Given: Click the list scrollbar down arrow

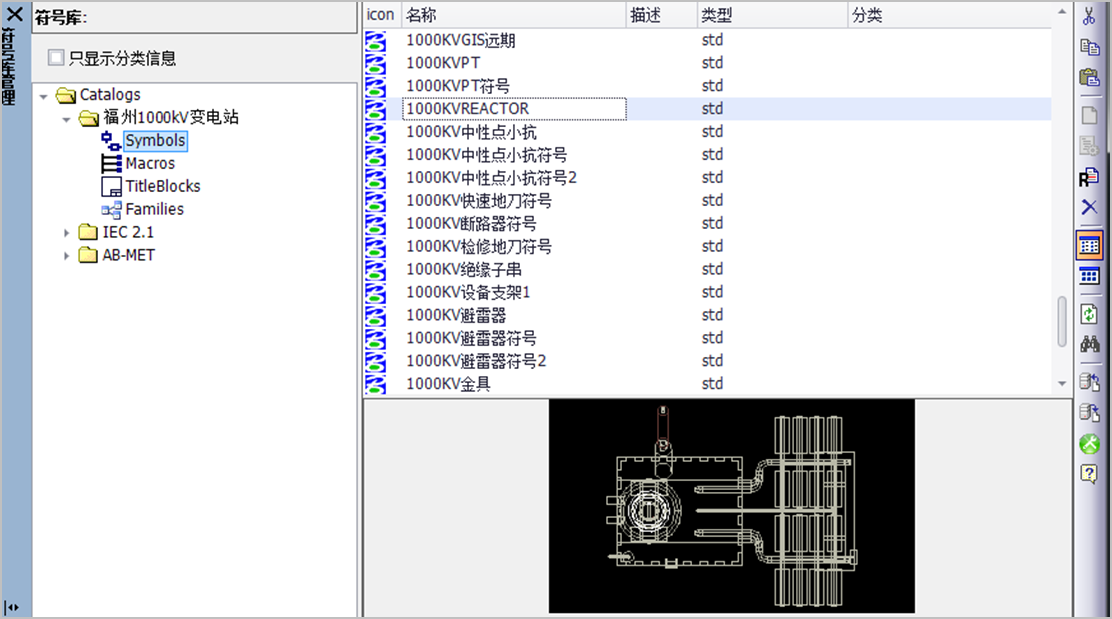Looking at the screenshot, I should tap(1061, 384).
